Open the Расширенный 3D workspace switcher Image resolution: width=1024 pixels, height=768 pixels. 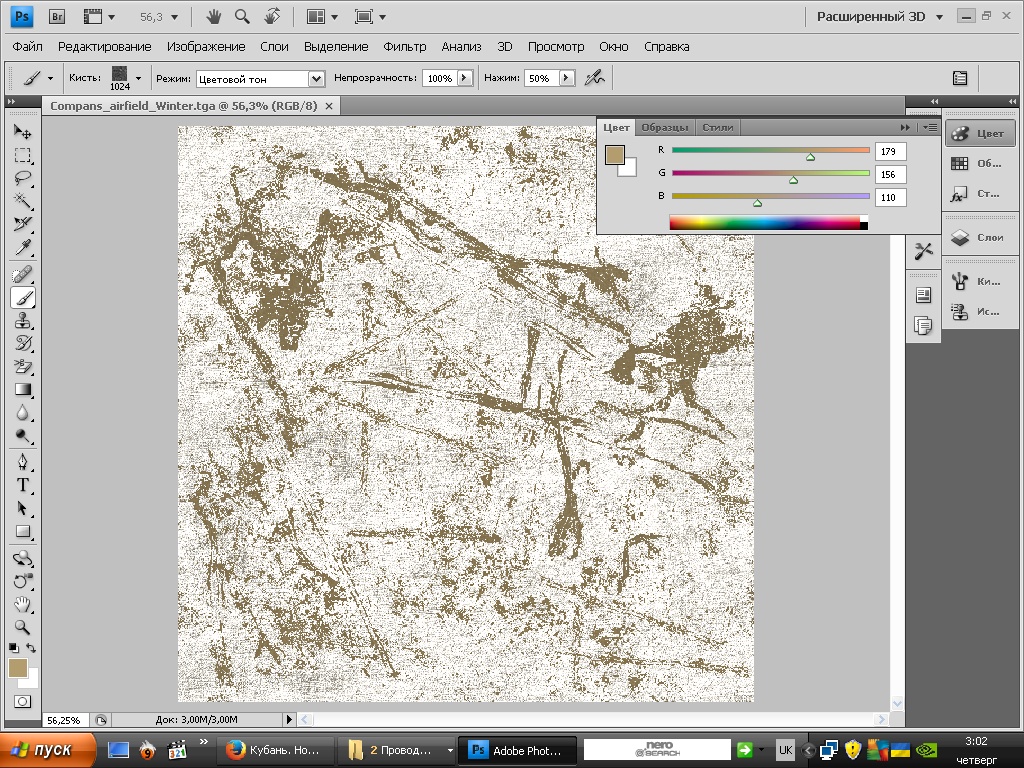tap(880, 16)
